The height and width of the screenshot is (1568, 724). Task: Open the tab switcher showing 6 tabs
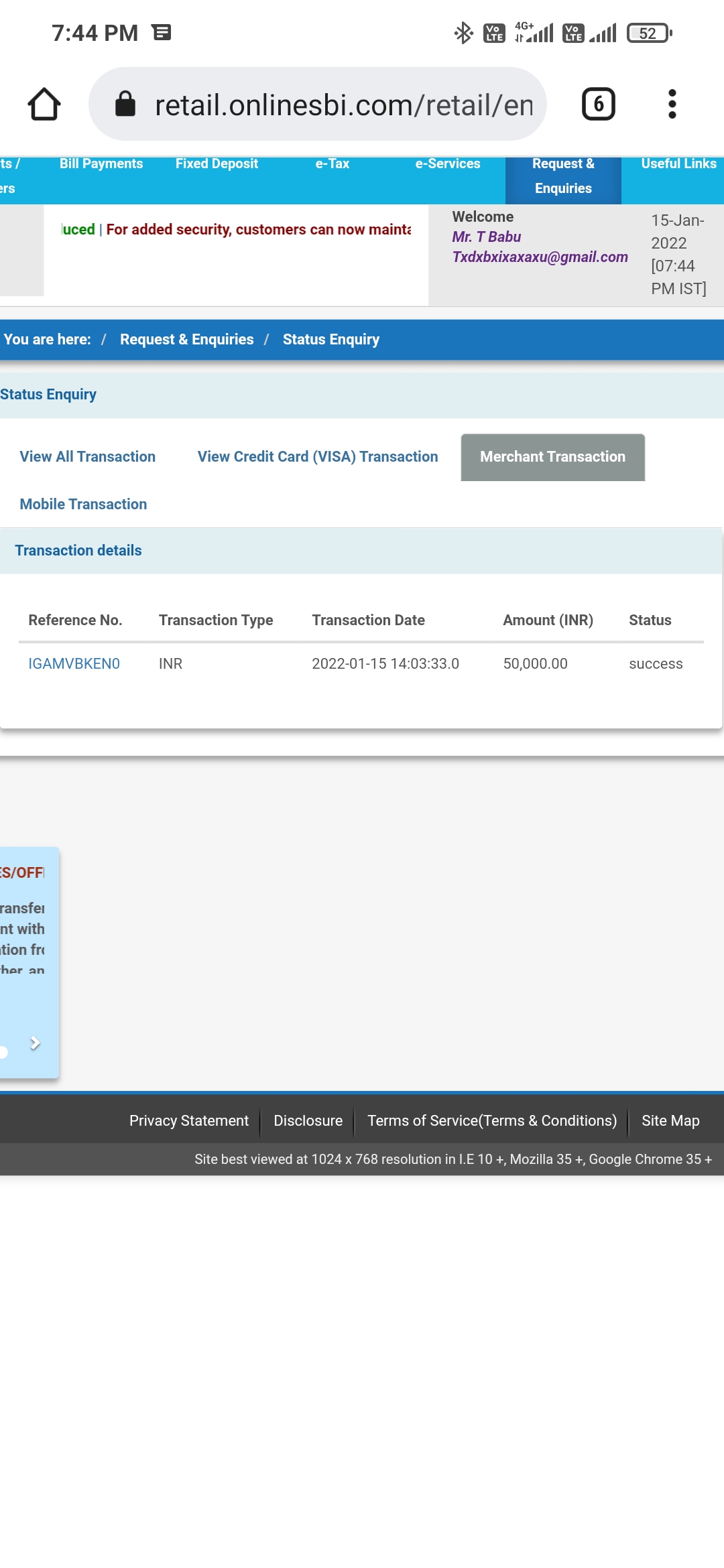[x=598, y=105]
